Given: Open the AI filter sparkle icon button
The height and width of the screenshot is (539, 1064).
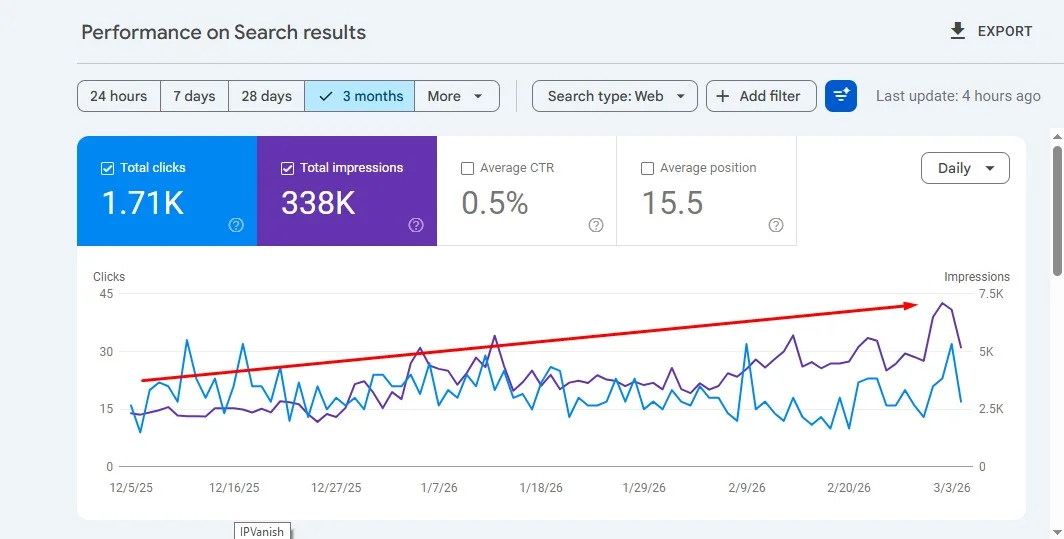Looking at the screenshot, I should pos(841,96).
